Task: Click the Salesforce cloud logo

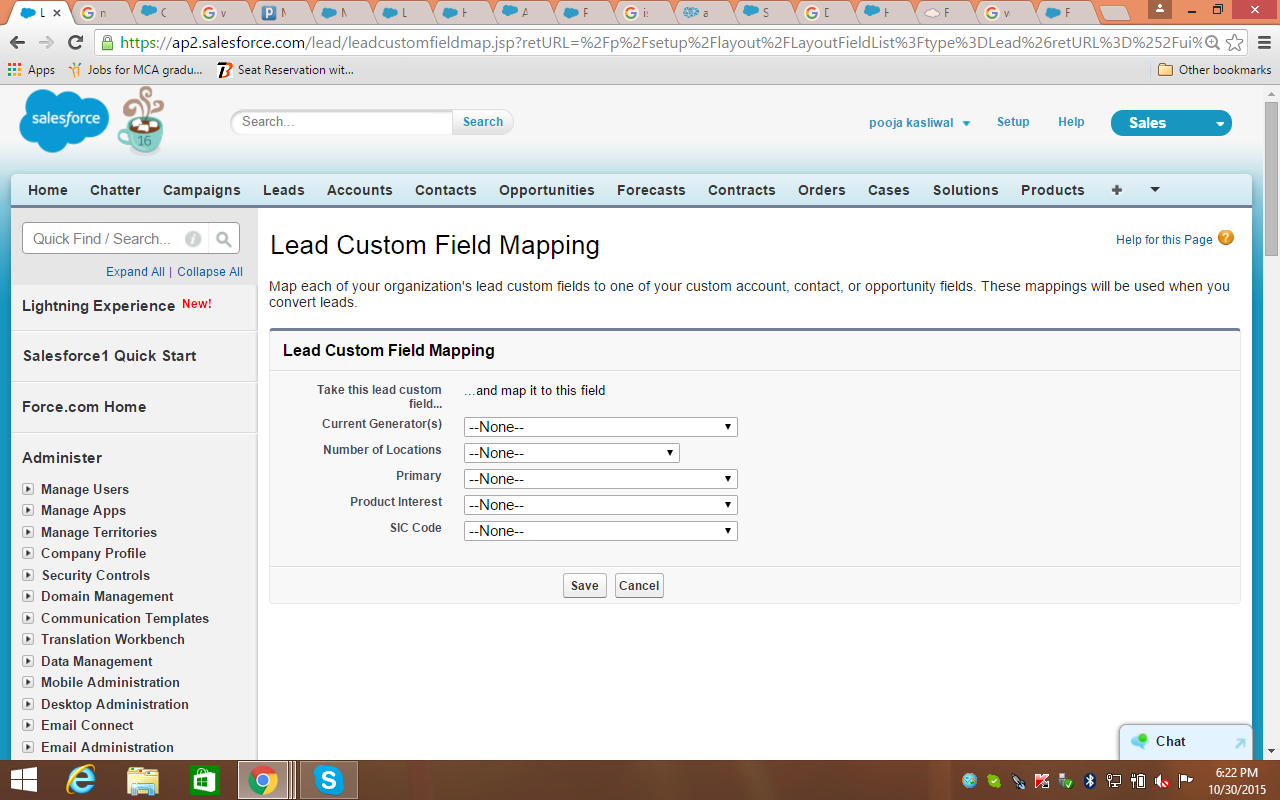Action: 64,121
